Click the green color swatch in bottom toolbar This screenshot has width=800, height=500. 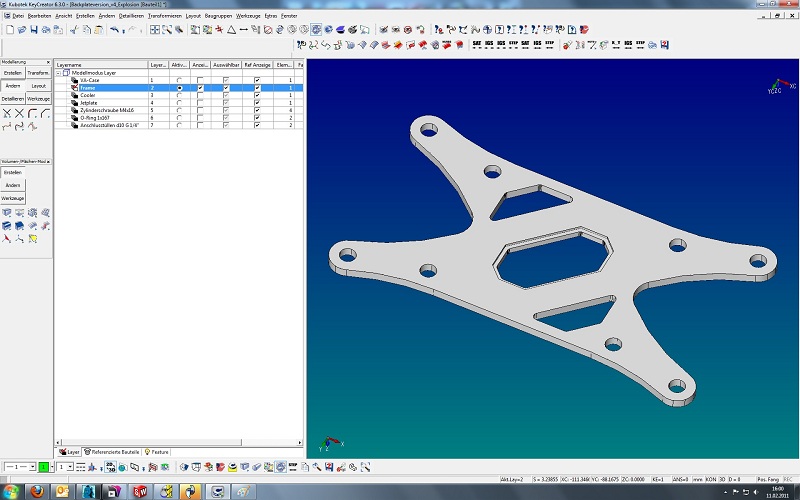click(x=43, y=467)
